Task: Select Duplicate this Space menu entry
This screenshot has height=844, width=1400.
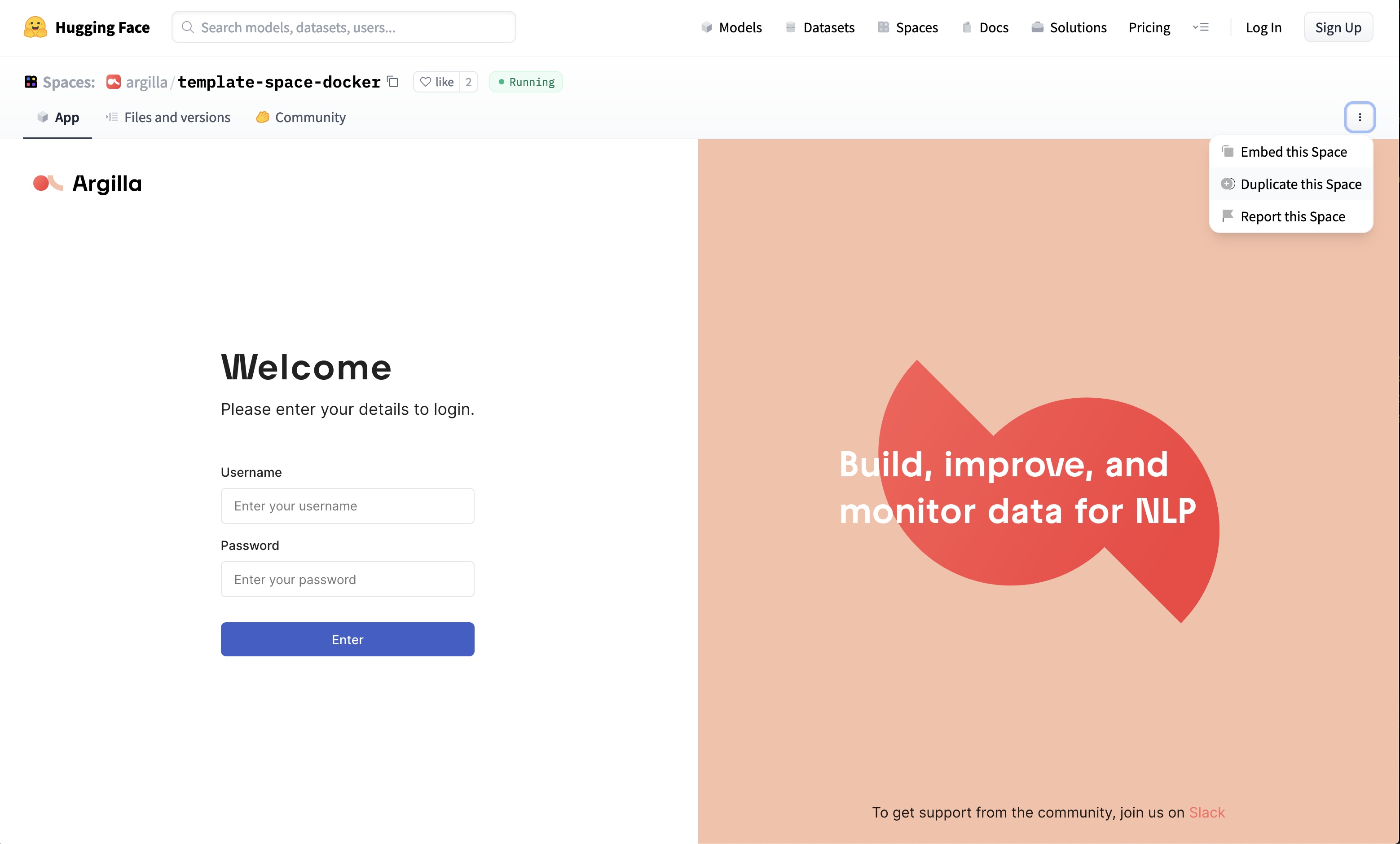Action: click(1300, 185)
